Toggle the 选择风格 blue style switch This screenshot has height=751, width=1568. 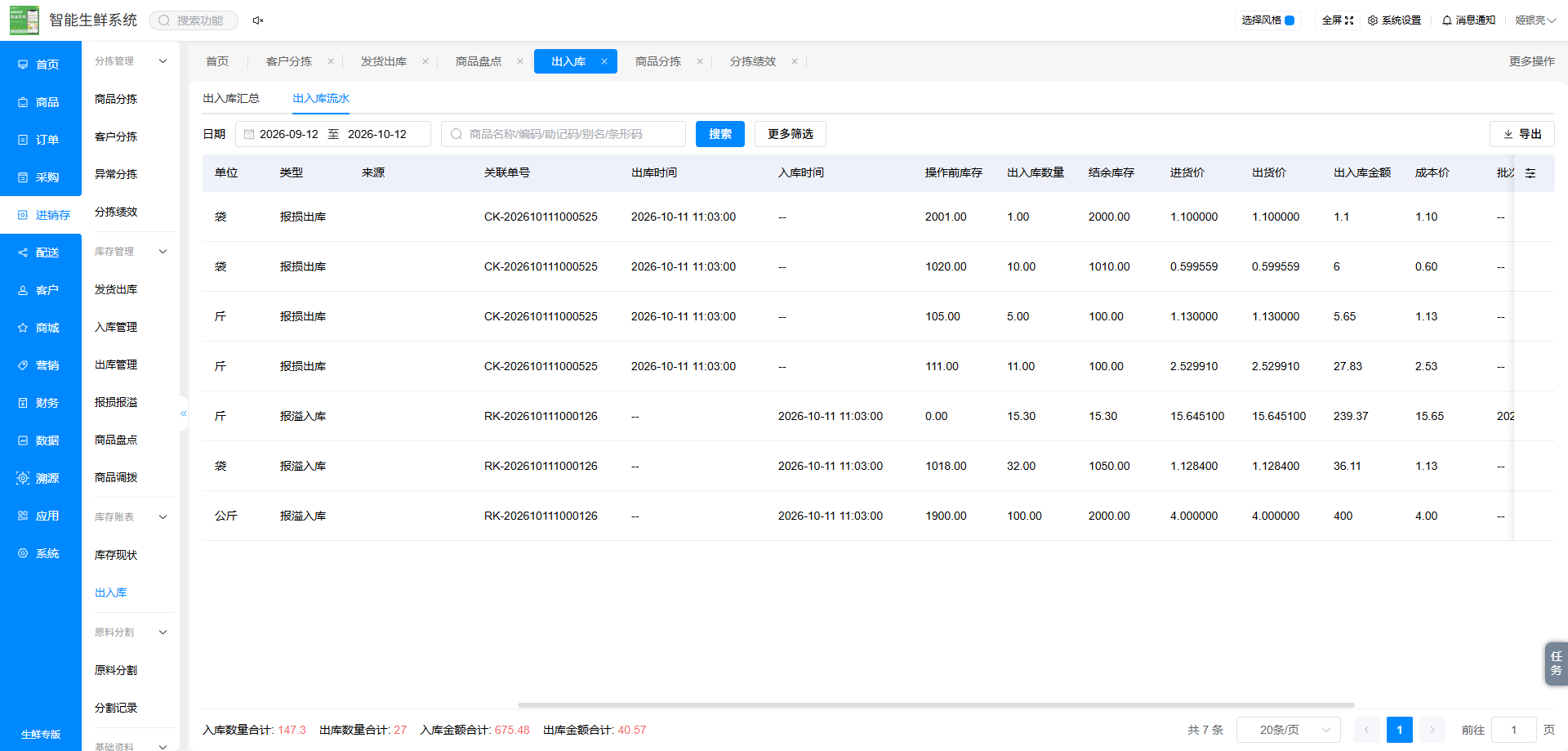pos(1290,20)
